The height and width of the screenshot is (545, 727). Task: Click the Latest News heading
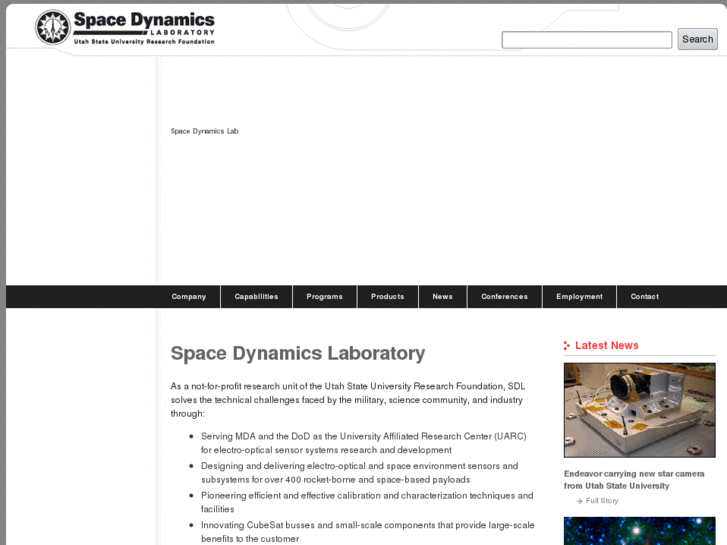tap(606, 346)
